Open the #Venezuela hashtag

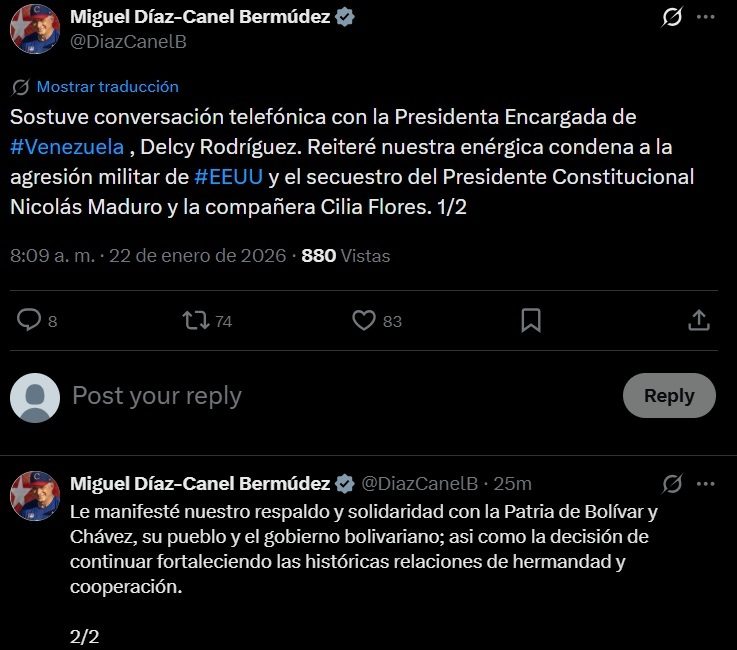tap(67, 147)
